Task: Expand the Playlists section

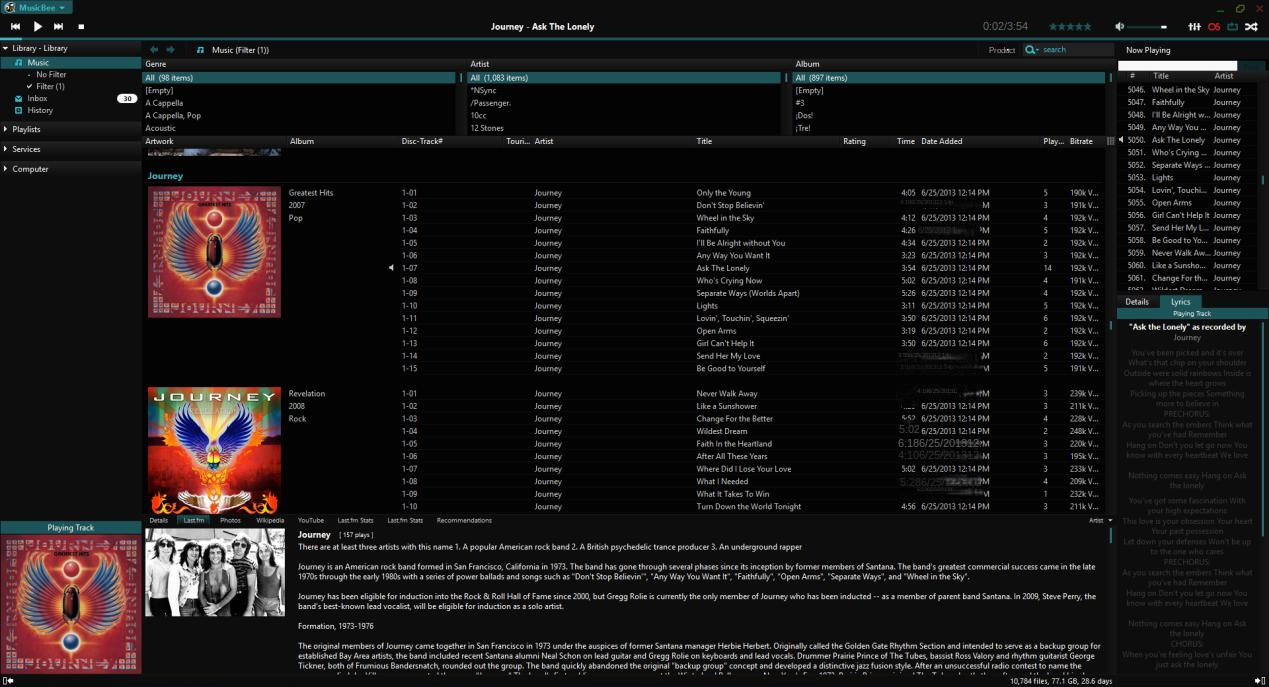Action: pos(26,129)
